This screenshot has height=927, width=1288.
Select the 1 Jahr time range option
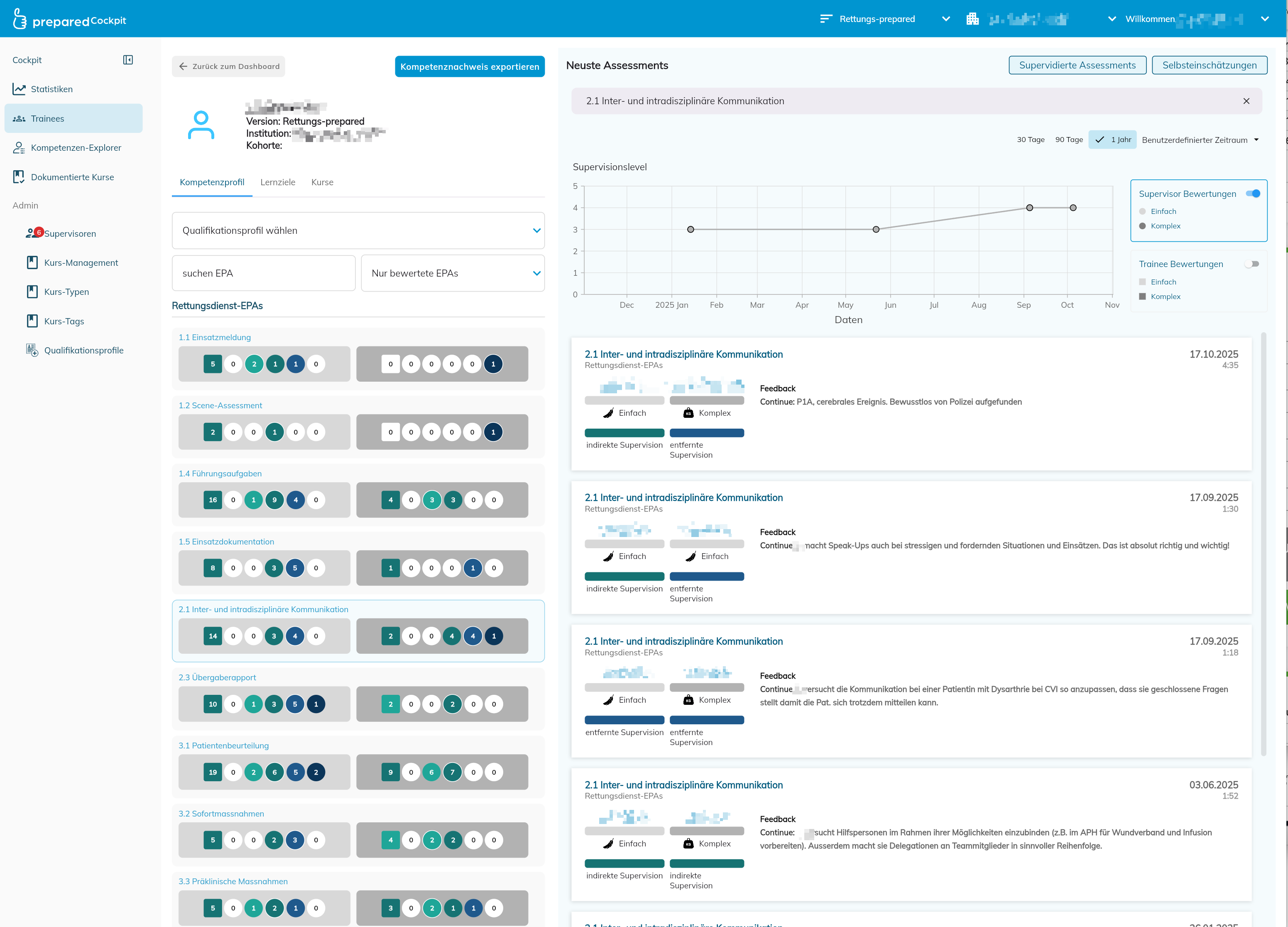[x=1112, y=140]
